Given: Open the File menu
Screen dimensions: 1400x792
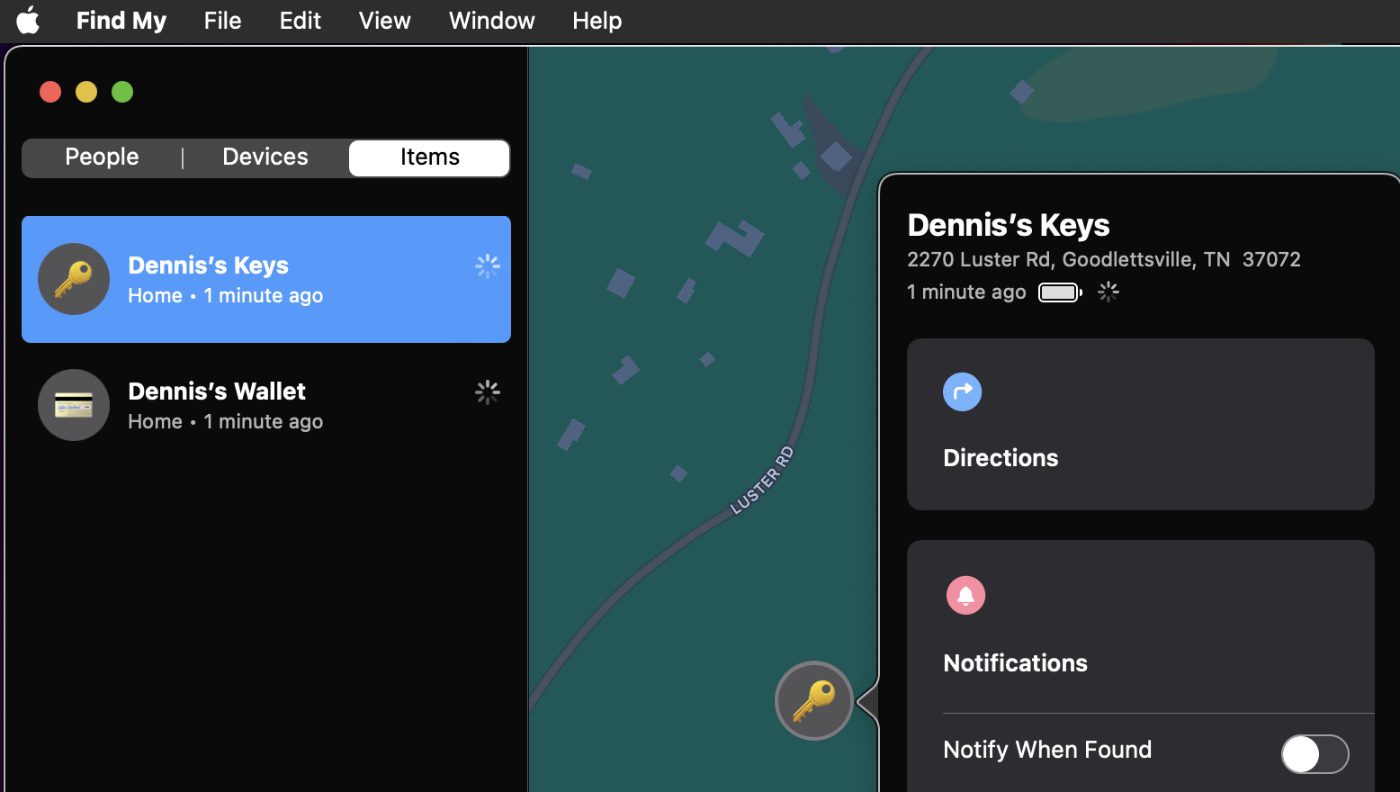Looking at the screenshot, I should 222,20.
